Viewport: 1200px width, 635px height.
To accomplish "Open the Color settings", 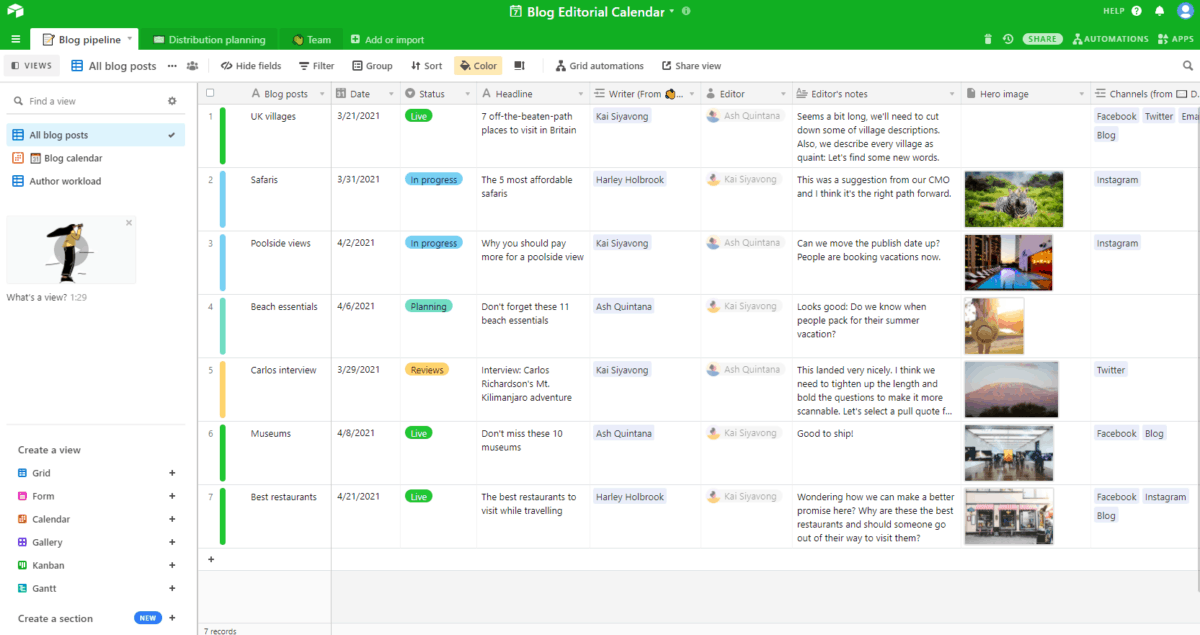I will [x=477, y=65].
